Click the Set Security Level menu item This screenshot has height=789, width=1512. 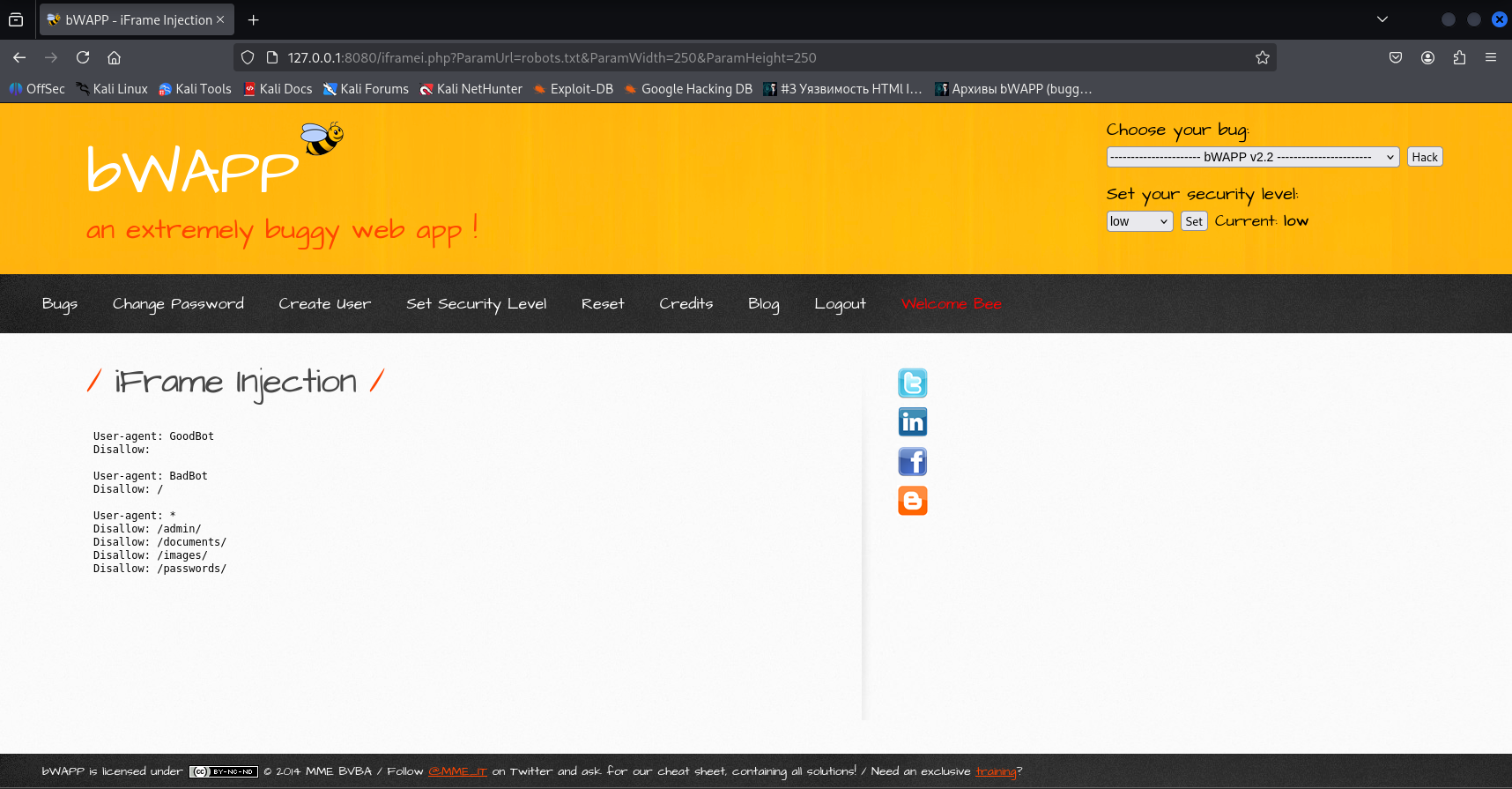(x=476, y=304)
